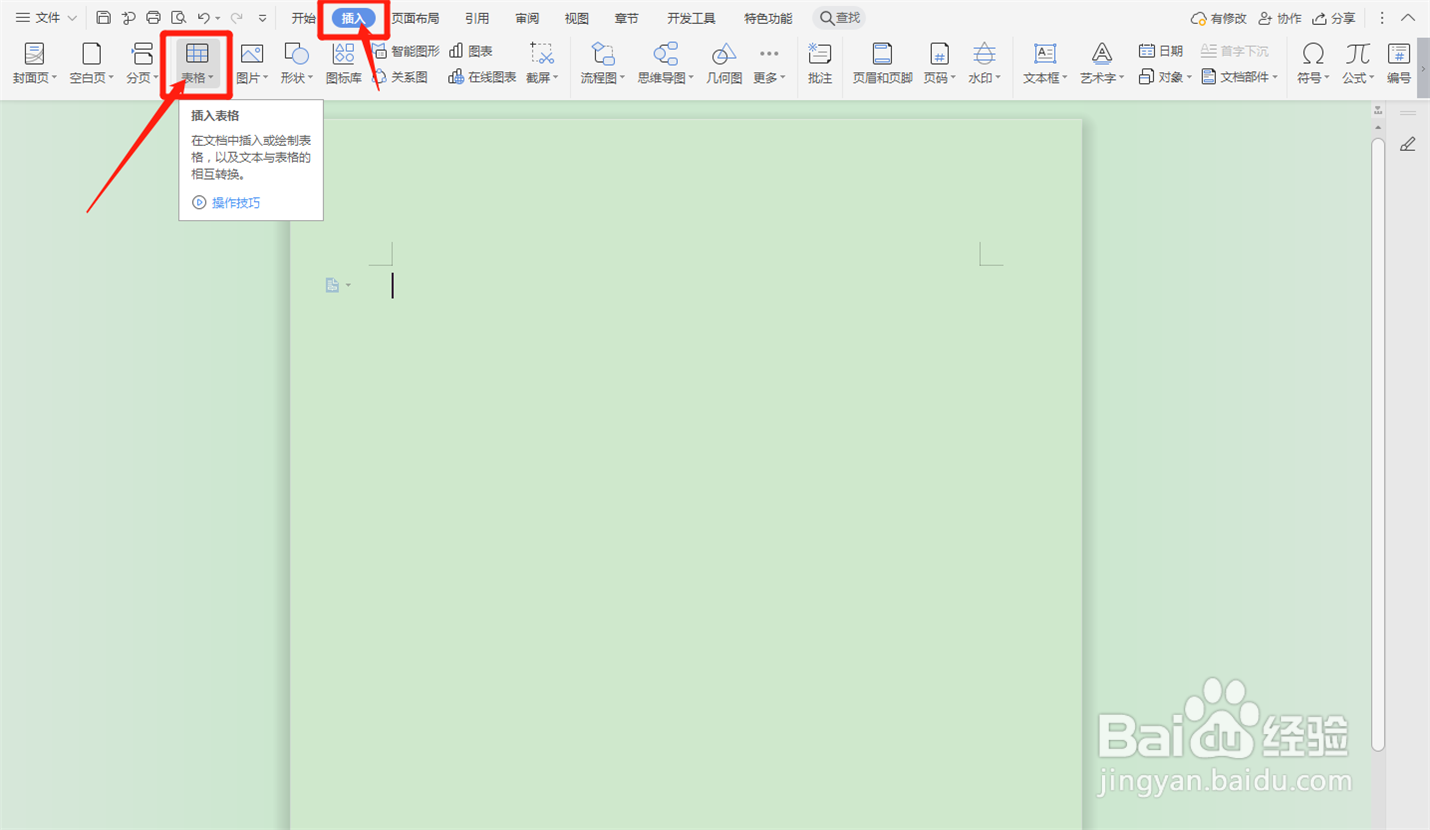
Task: Click the 有修改 cloud status button
Action: point(1219,18)
